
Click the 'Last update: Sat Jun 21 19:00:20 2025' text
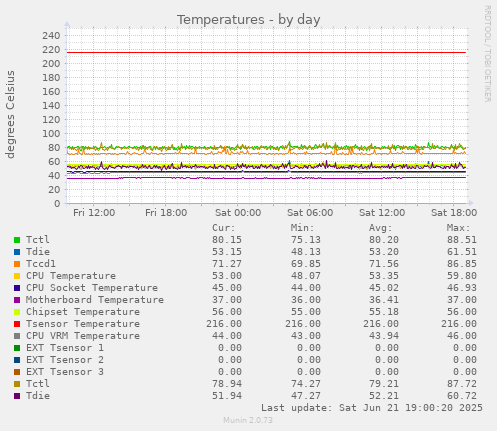[372, 408]
